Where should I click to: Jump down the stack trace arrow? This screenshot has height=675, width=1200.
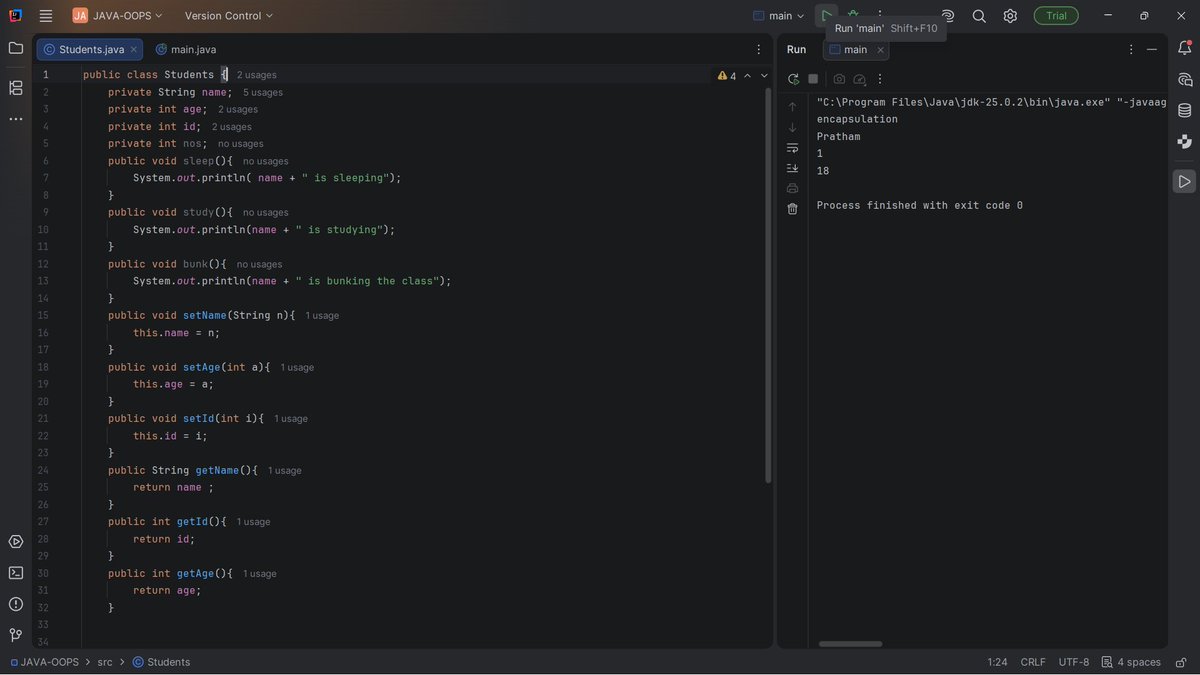coord(793,127)
